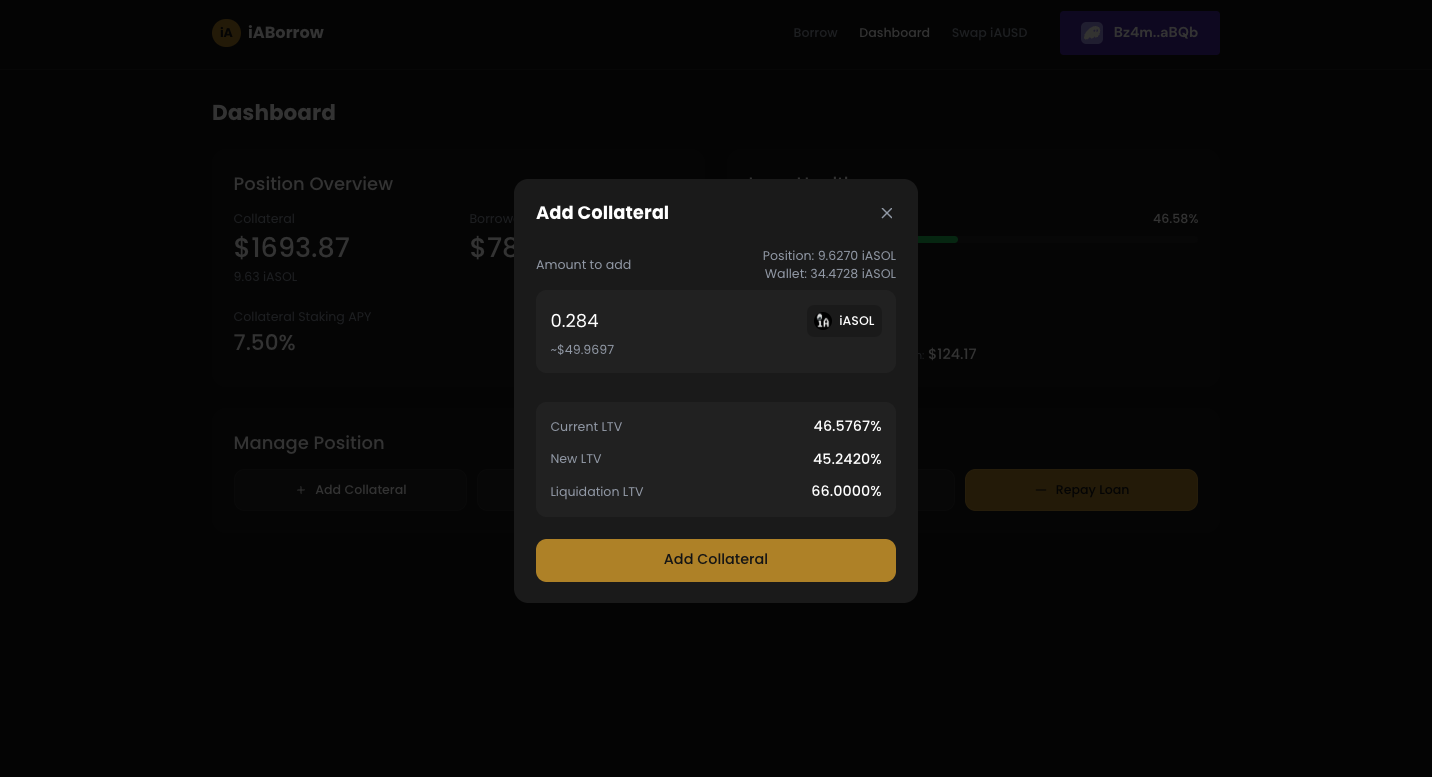Click the Position: 9.6270 iASOL text
This screenshot has height=777, width=1432.
(829, 256)
